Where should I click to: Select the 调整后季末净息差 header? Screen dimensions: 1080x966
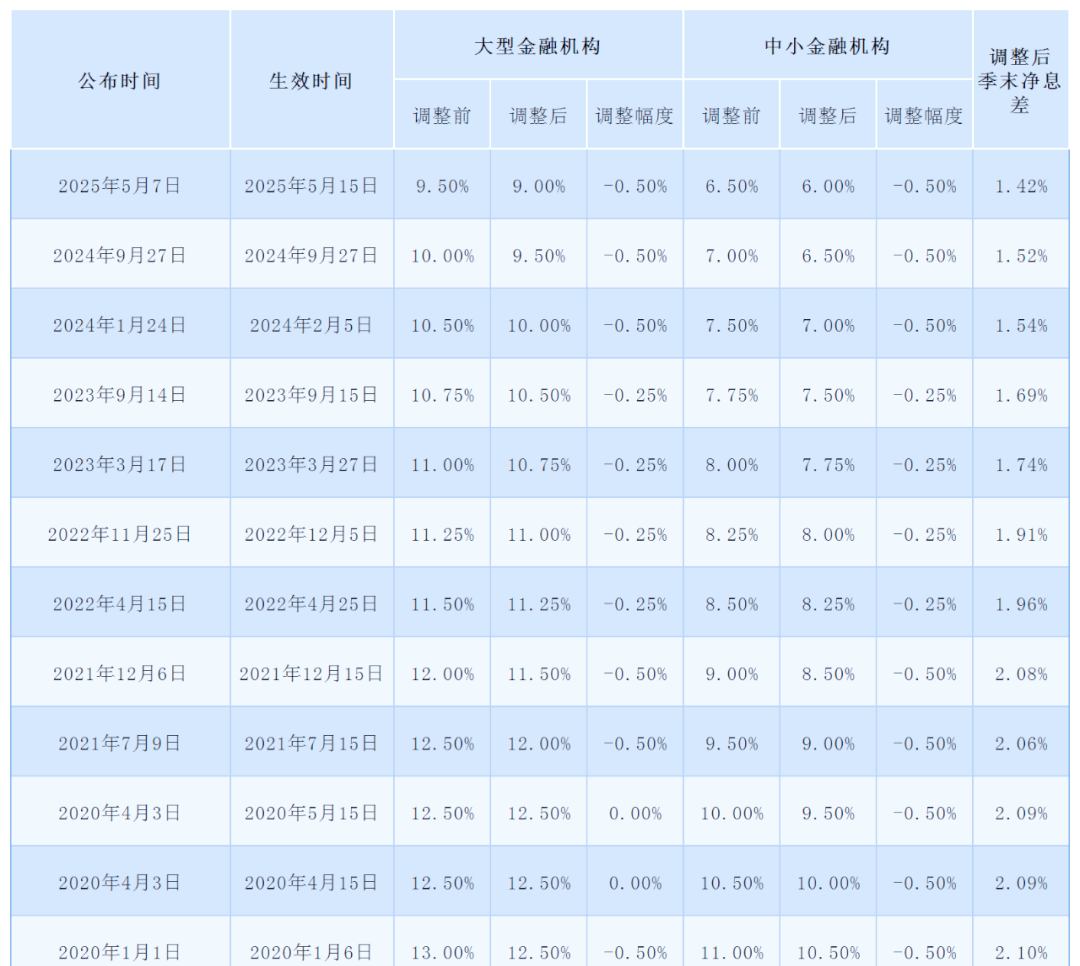(x=1020, y=80)
